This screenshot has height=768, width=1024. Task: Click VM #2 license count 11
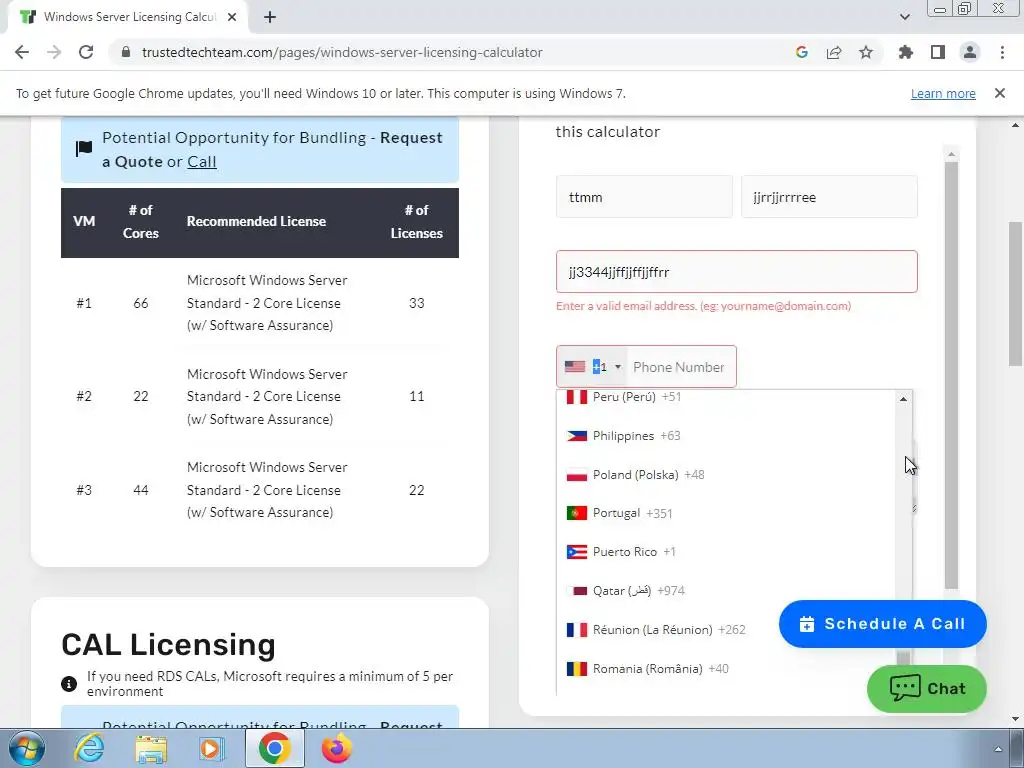point(417,396)
